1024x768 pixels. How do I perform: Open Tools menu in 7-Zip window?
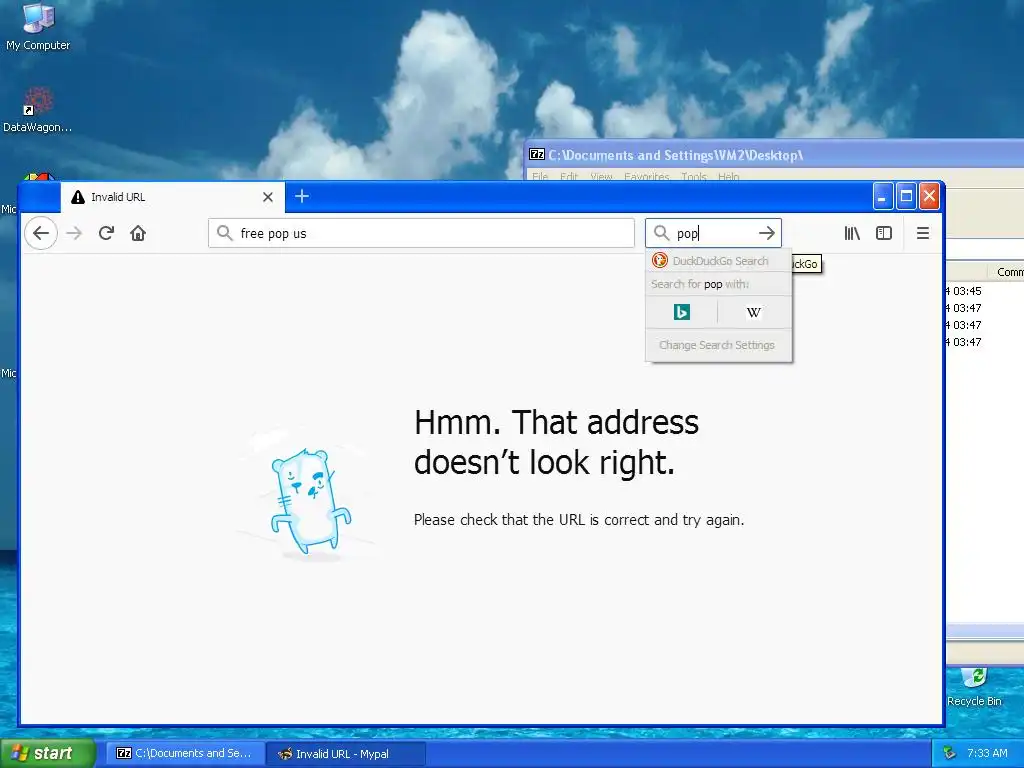(694, 176)
